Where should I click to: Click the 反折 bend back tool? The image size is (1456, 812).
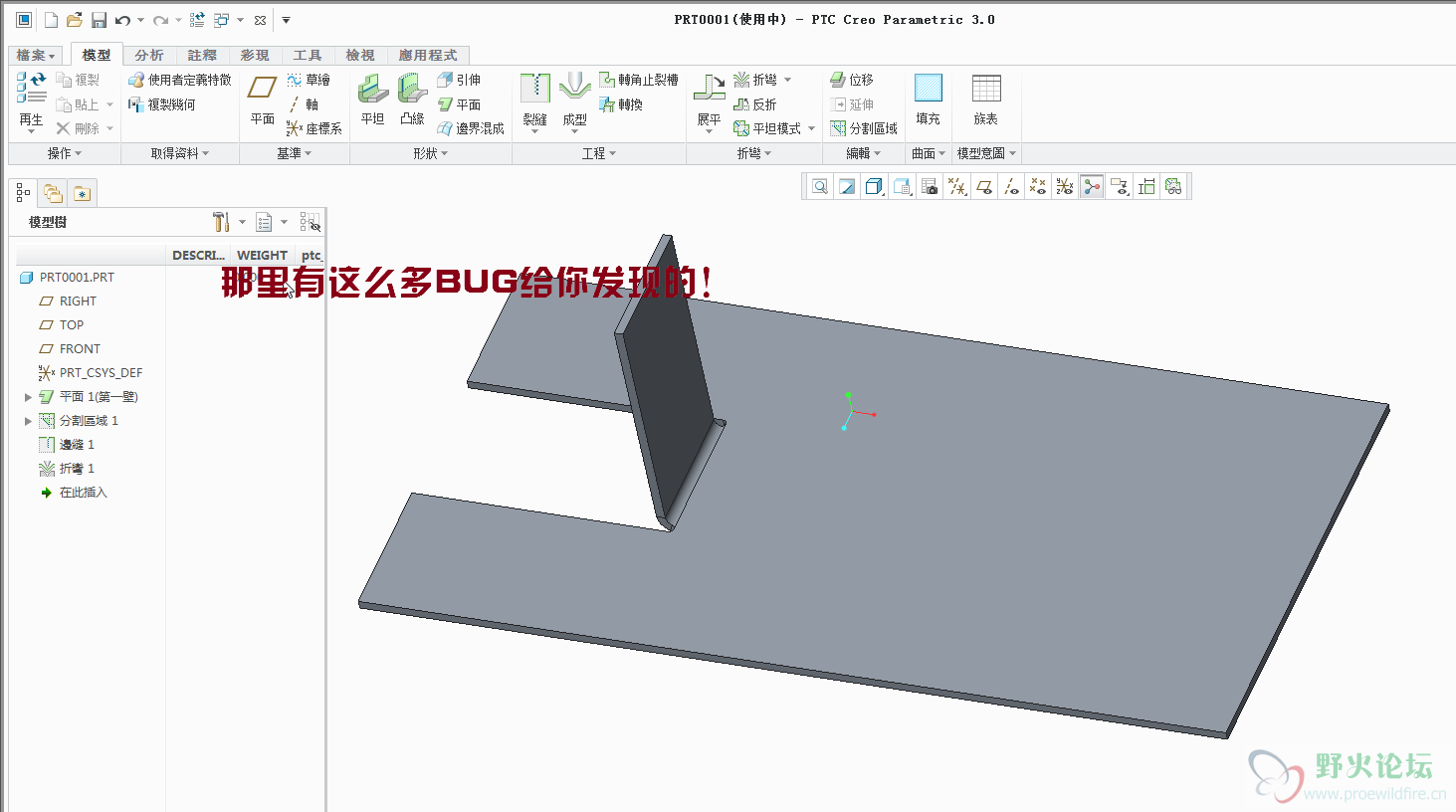pyautogui.click(x=754, y=104)
